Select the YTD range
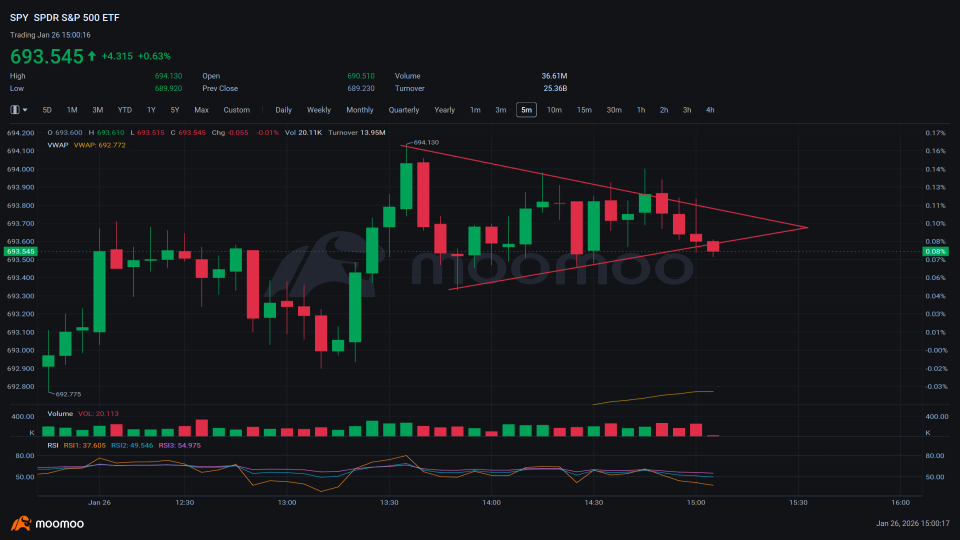Viewport: 960px width, 540px height. point(125,110)
